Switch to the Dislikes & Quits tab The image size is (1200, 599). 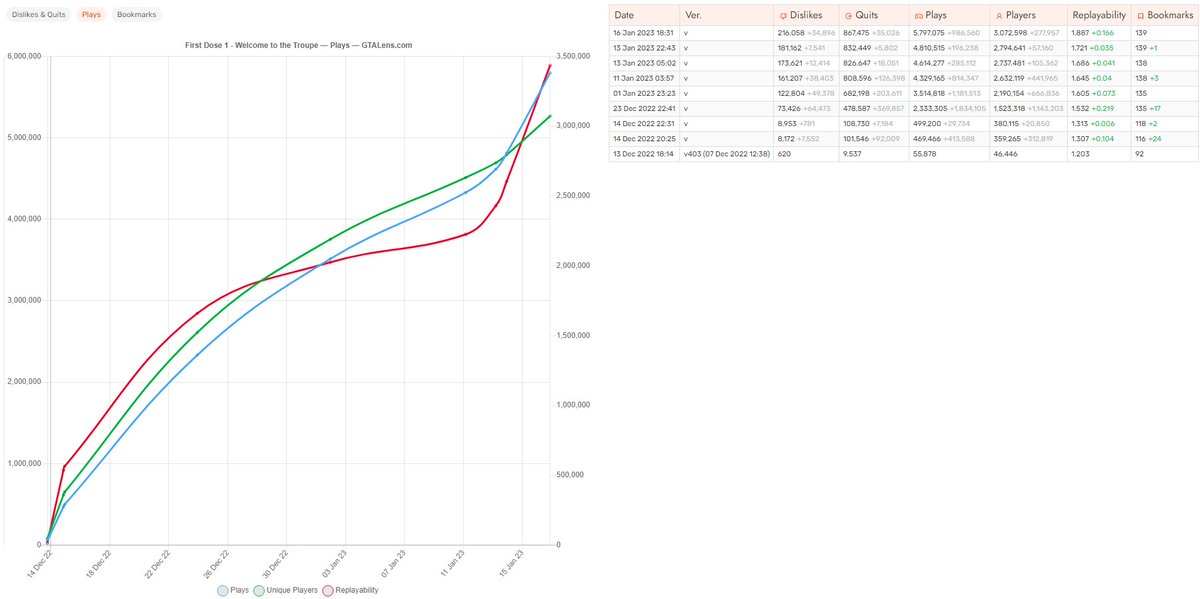[39, 15]
